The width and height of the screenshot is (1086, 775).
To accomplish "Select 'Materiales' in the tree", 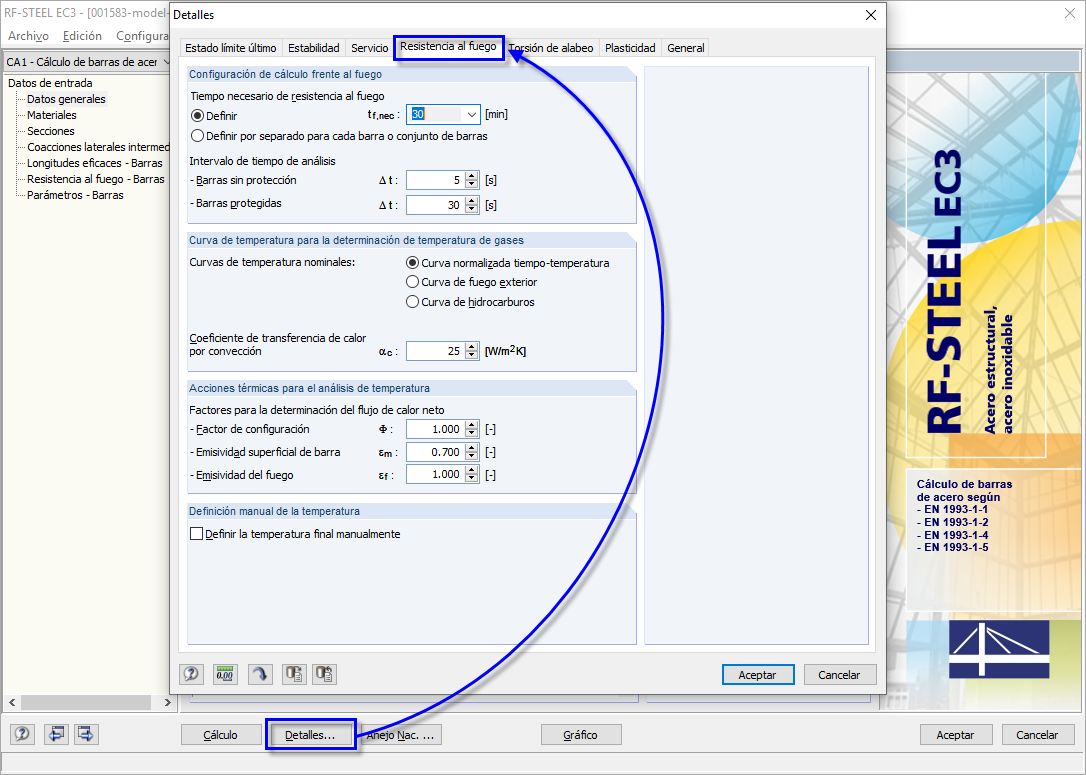I will (x=52, y=115).
